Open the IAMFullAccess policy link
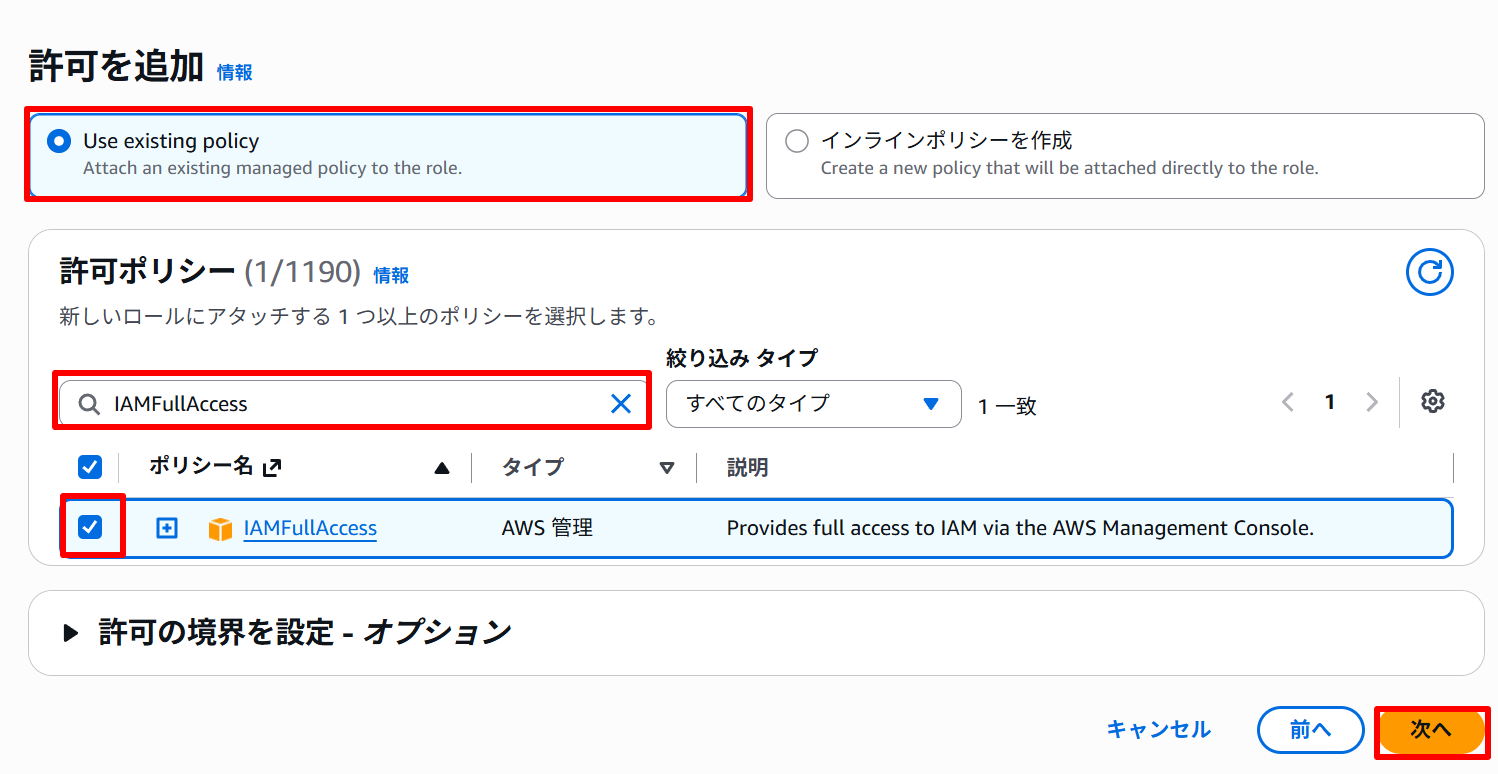The width and height of the screenshot is (1498, 774). [x=310, y=528]
